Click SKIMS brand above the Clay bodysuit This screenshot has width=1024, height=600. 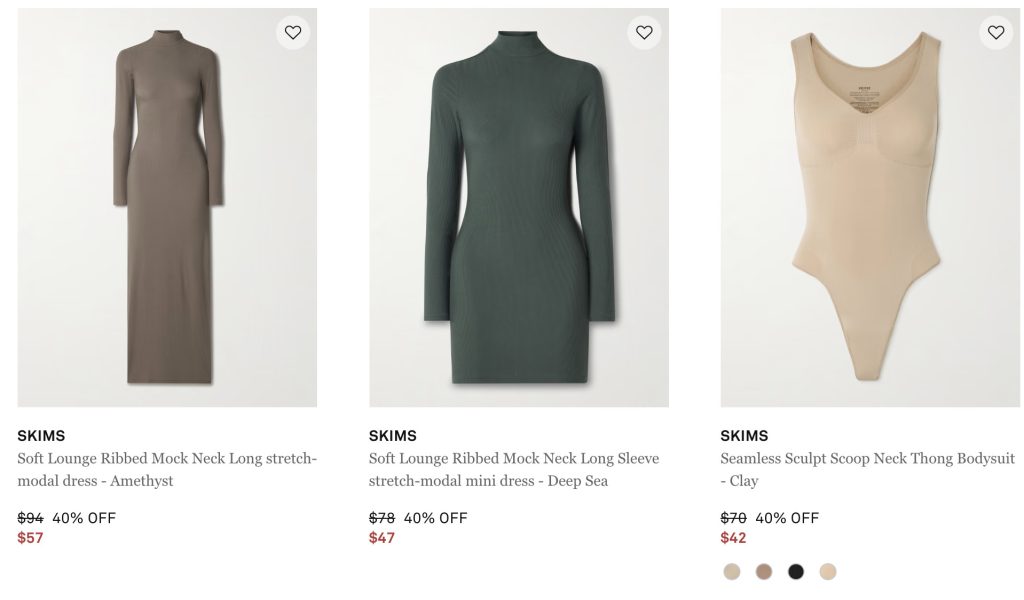pyautogui.click(x=744, y=436)
